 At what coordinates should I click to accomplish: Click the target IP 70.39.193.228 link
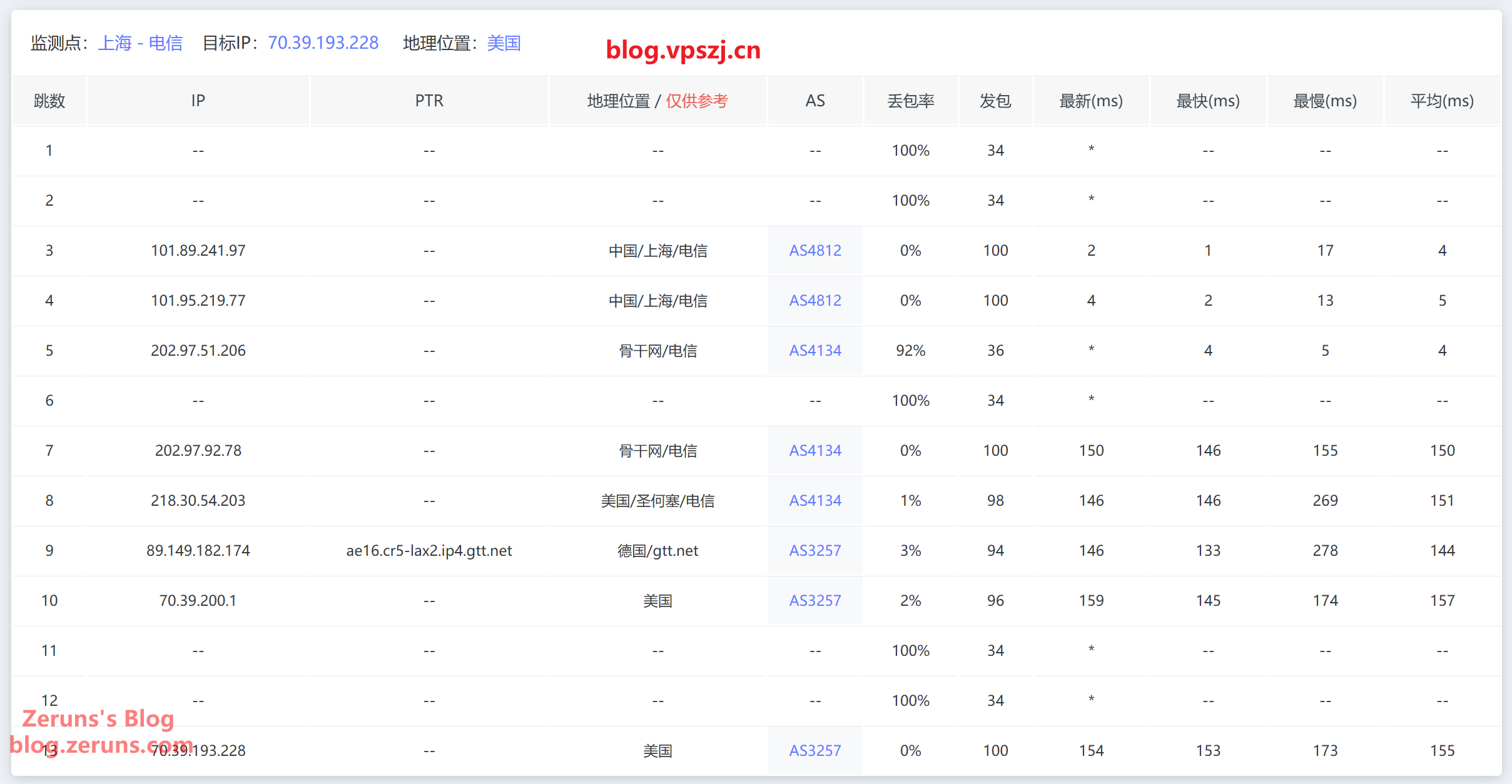point(323,43)
